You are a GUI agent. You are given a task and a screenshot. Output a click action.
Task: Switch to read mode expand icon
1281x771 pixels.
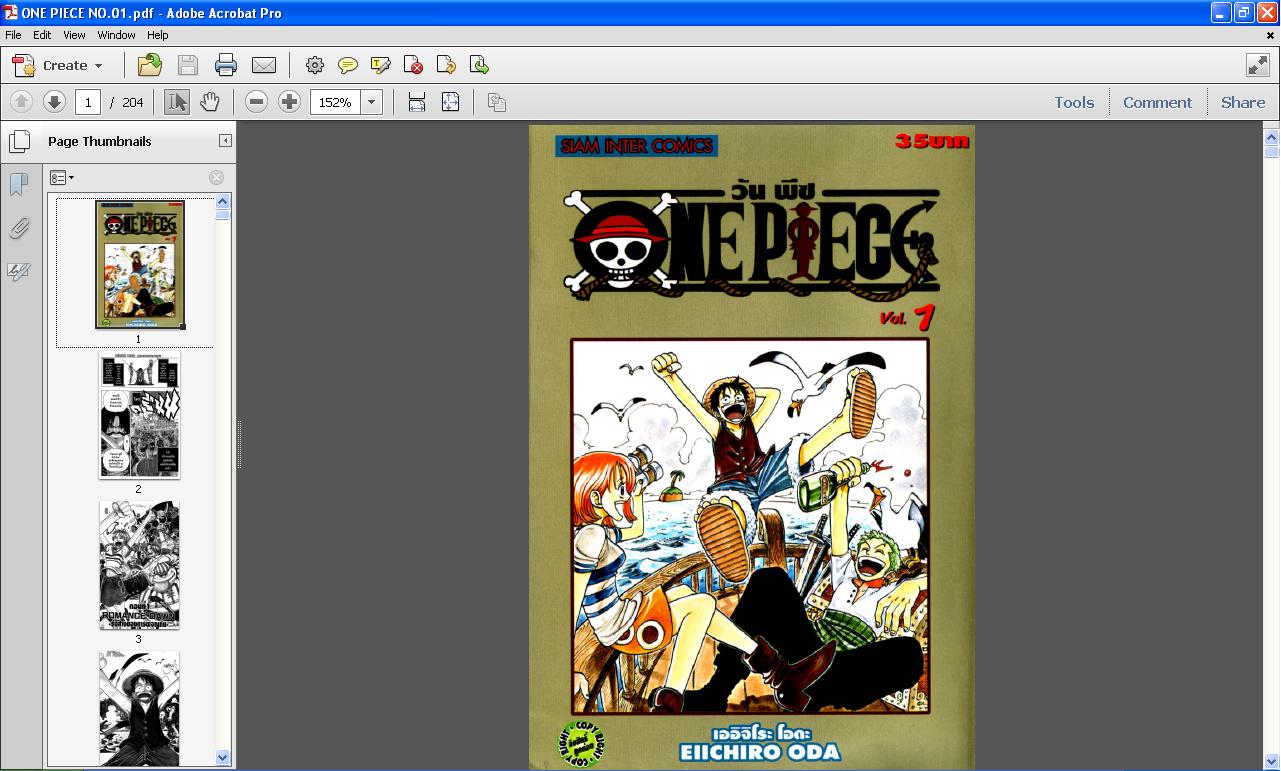(x=1258, y=65)
